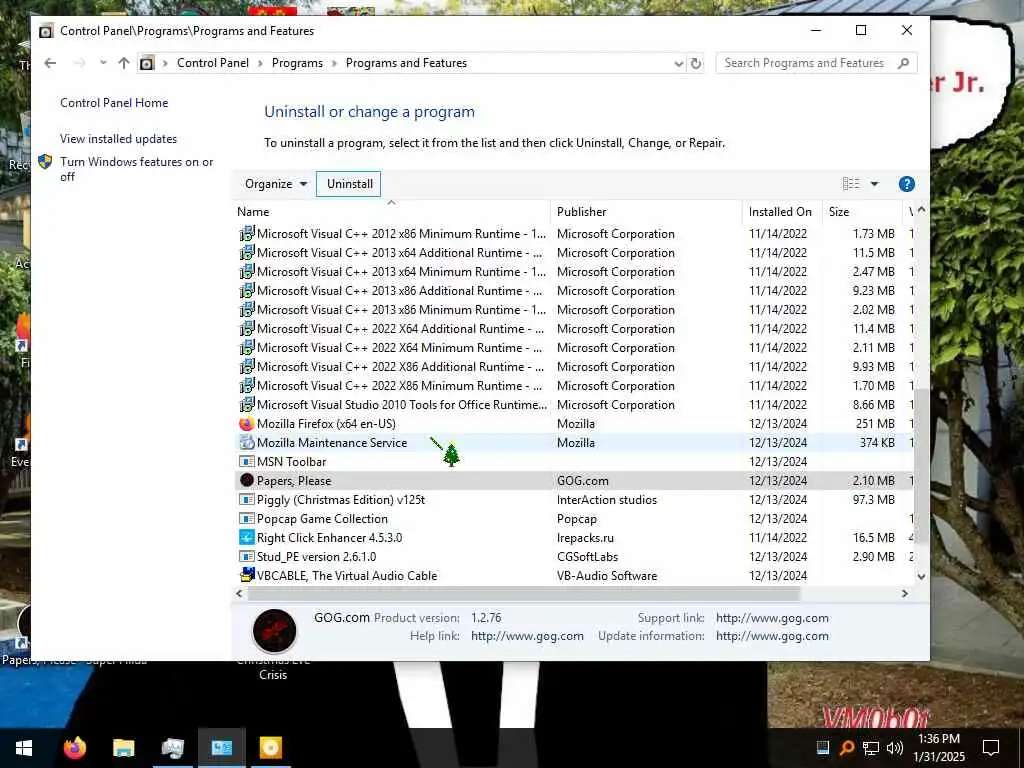Select the MSN Toolbar icon
The width and height of the screenshot is (1024, 768).
[246, 462]
